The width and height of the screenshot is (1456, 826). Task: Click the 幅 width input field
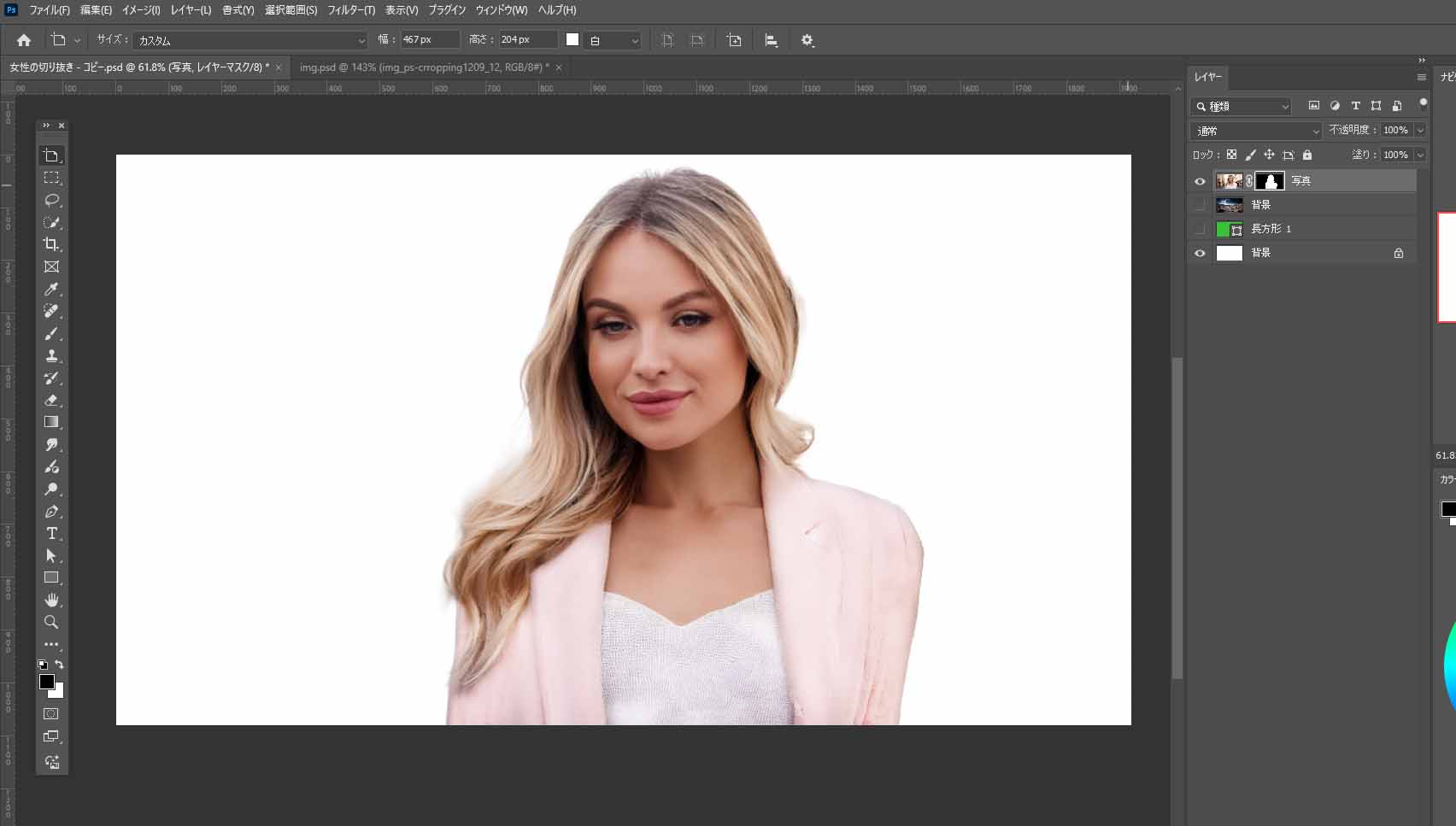click(x=429, y=40)
